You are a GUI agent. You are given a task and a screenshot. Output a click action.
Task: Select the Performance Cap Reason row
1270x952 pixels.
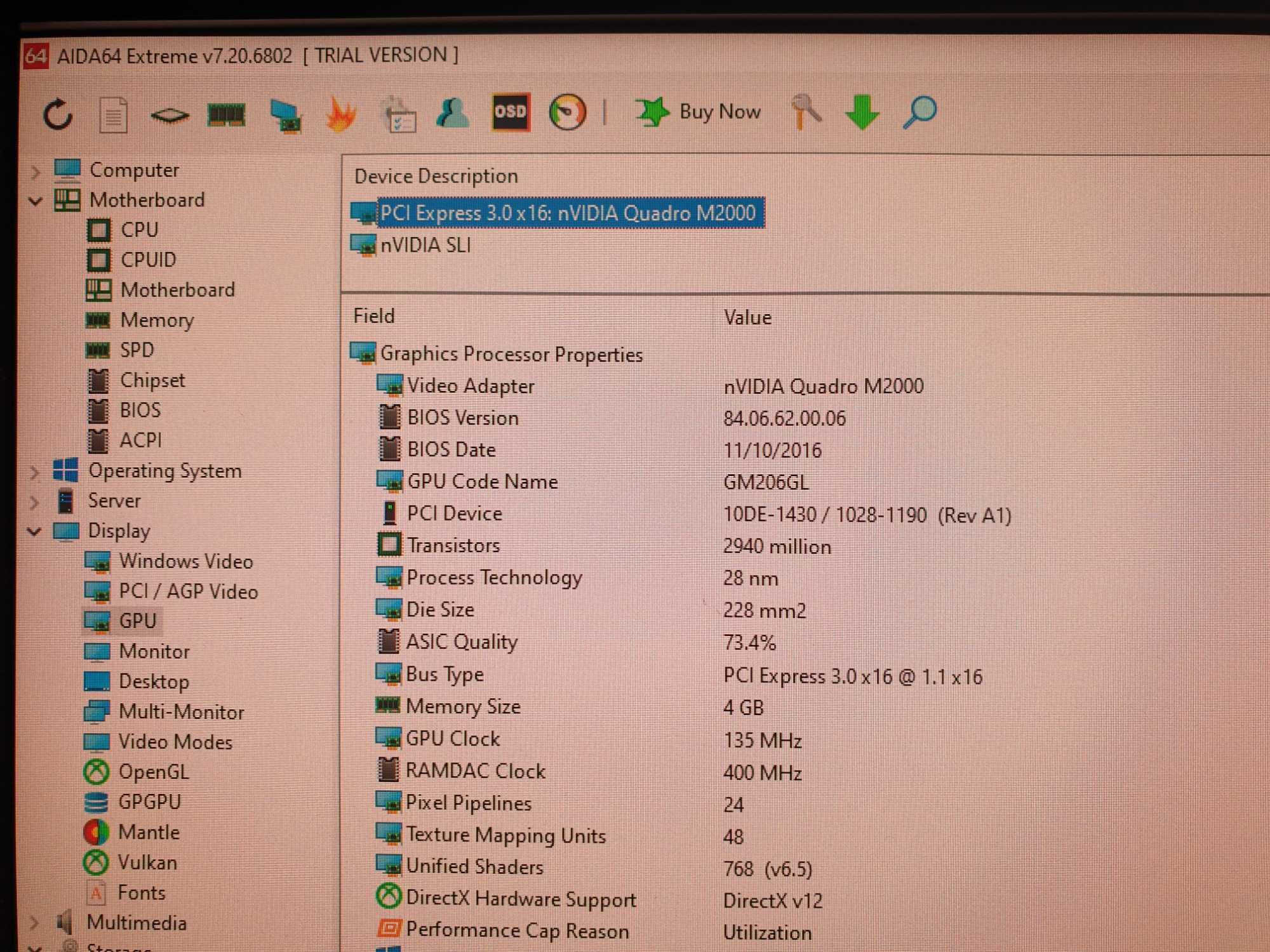click(594, 931)
